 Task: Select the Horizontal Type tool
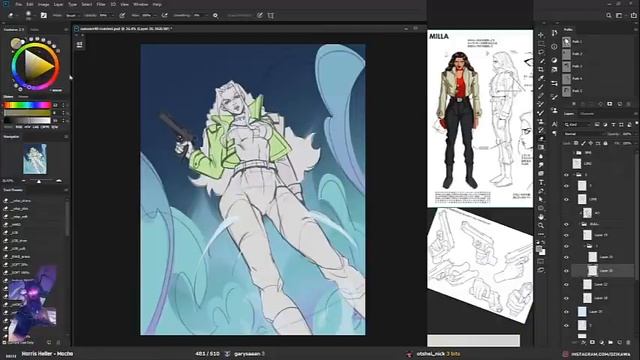click(x=541, y=182)
